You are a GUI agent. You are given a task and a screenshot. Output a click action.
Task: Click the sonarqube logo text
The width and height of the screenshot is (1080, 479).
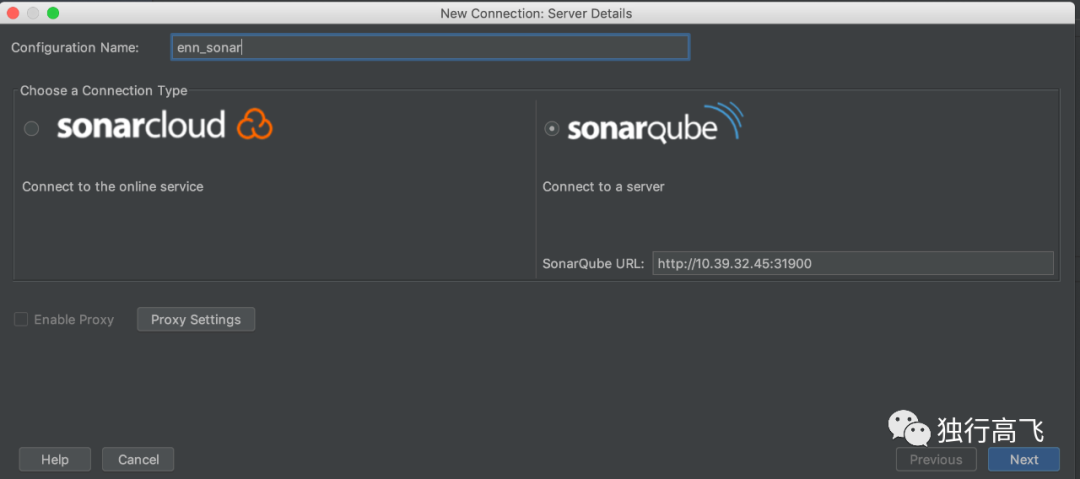(x=642, y=130)
